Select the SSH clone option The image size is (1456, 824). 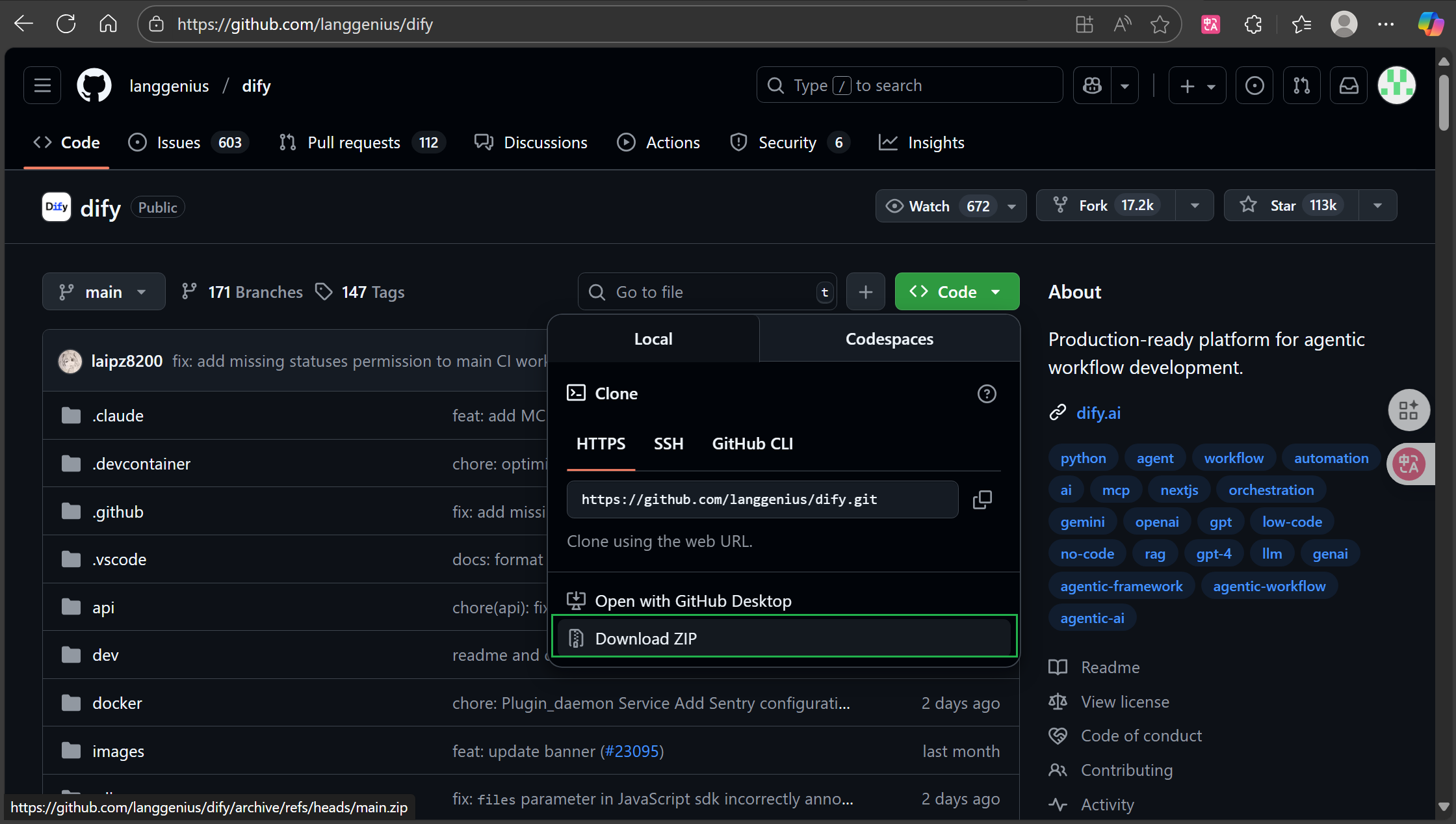[x=668, y=444]
